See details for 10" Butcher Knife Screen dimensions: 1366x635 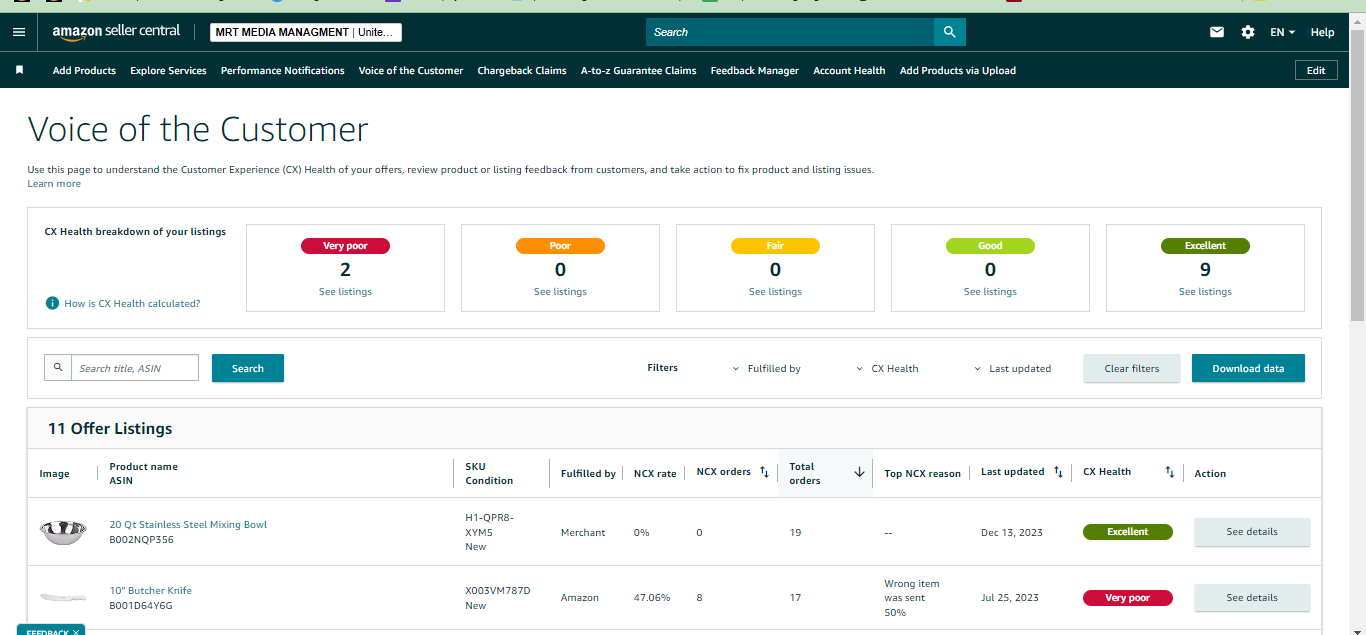pos(1252,598)
